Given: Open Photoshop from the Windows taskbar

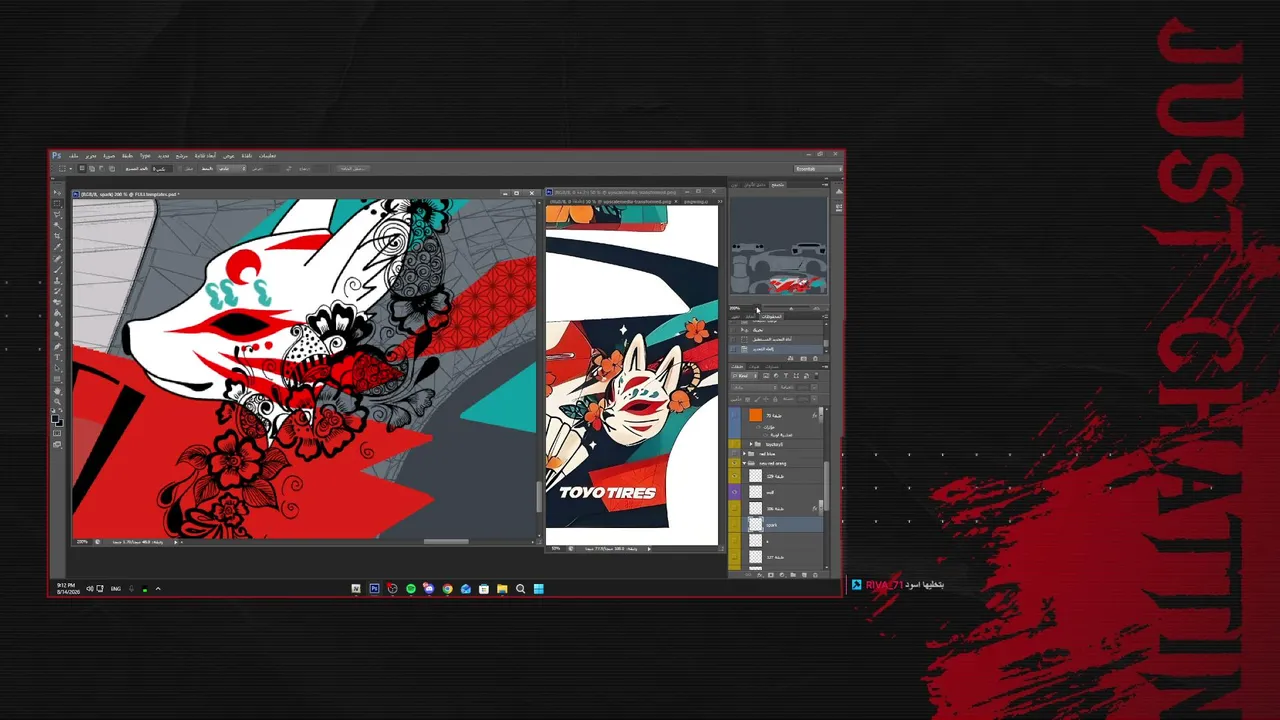Looking at the screenshot, I should [375, 589].
